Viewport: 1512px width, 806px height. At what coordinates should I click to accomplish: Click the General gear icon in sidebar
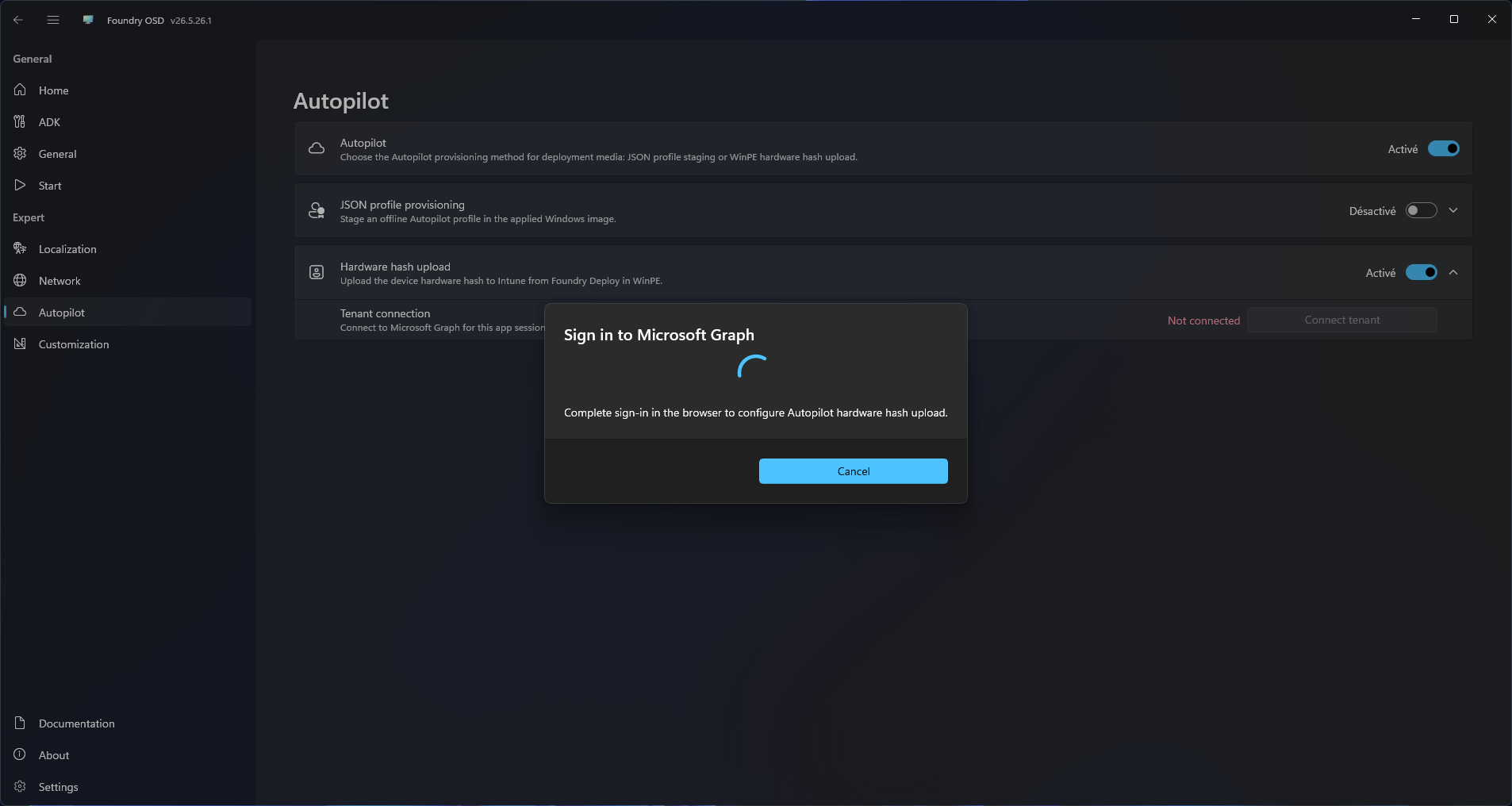[20, 153]
